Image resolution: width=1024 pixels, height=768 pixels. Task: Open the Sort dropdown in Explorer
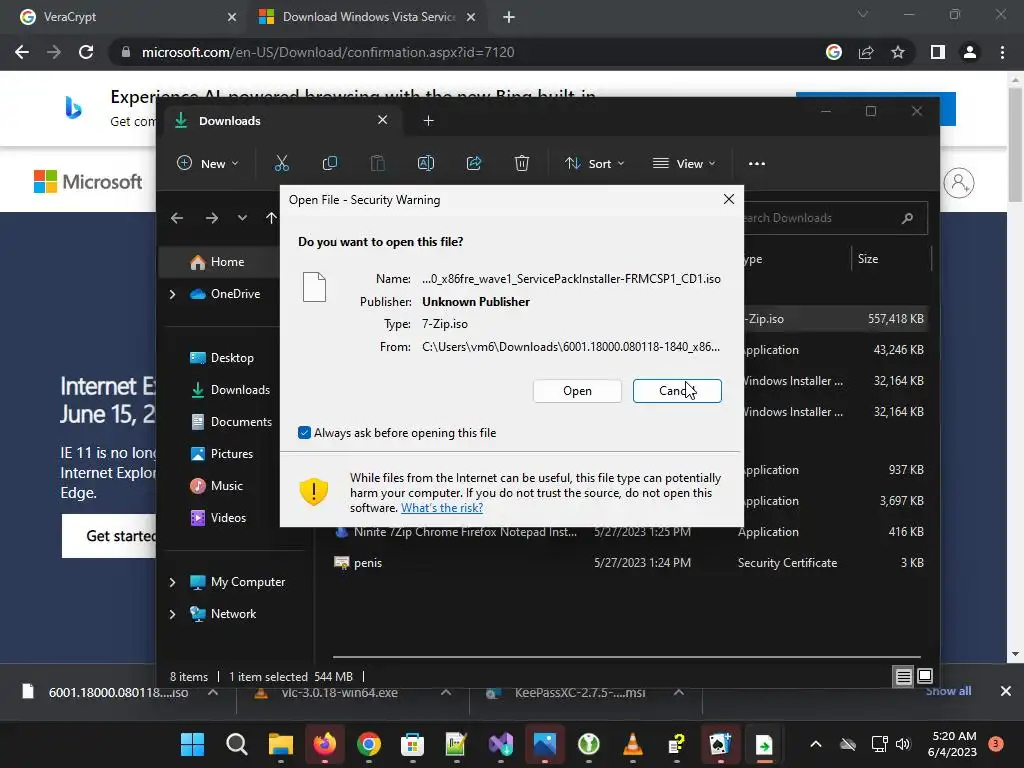click(x=594, y=163)
